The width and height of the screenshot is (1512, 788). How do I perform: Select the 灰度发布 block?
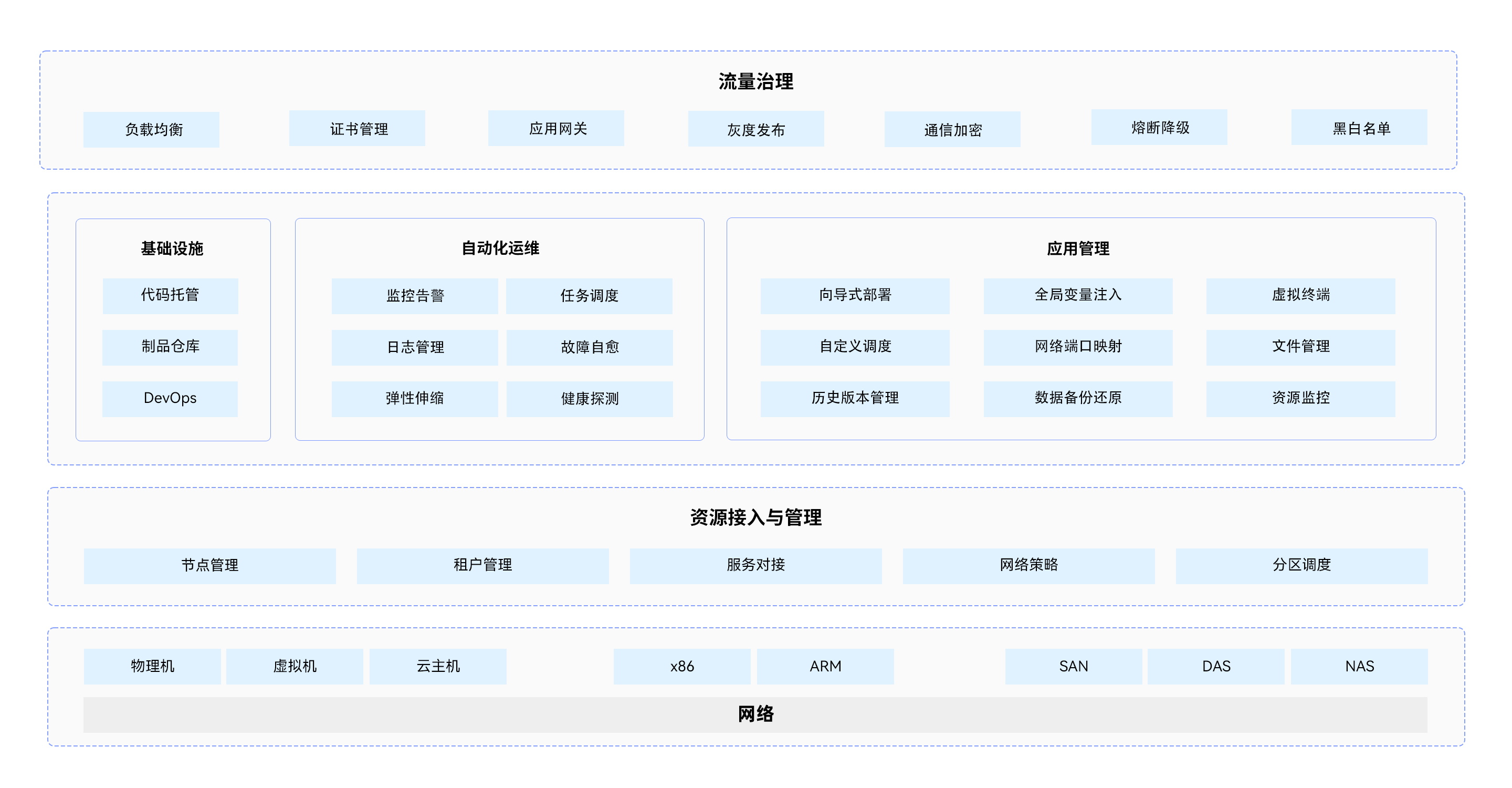point(755,130)
